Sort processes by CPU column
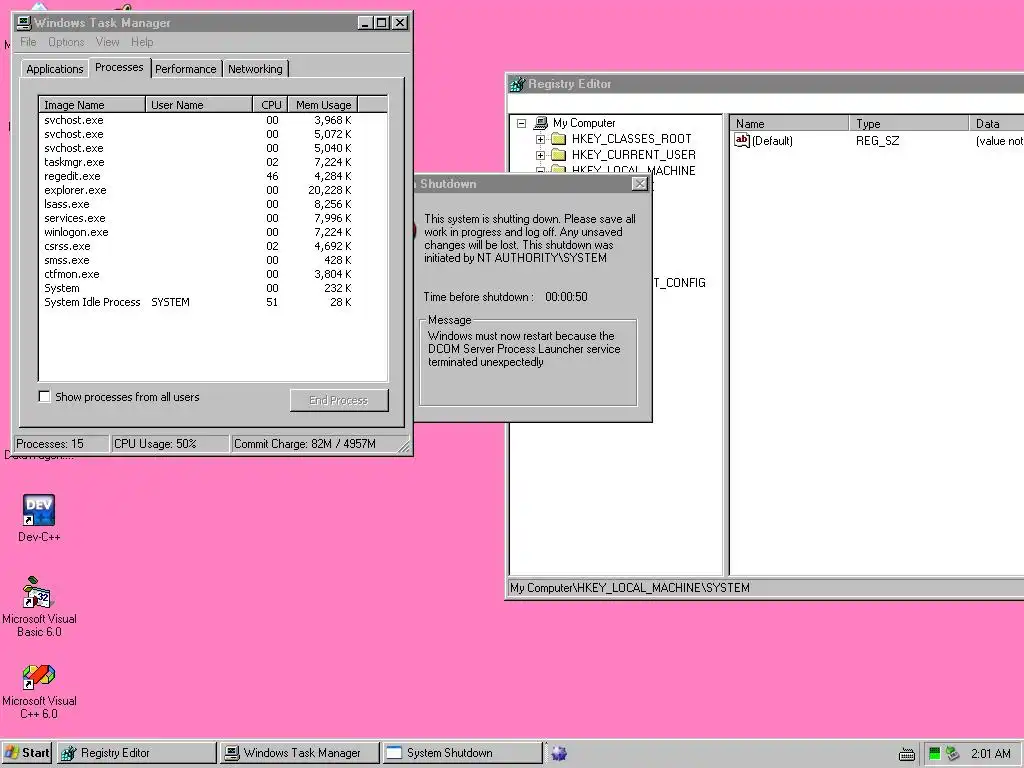This screenshot has height=768, width=1024. (270, 104)
